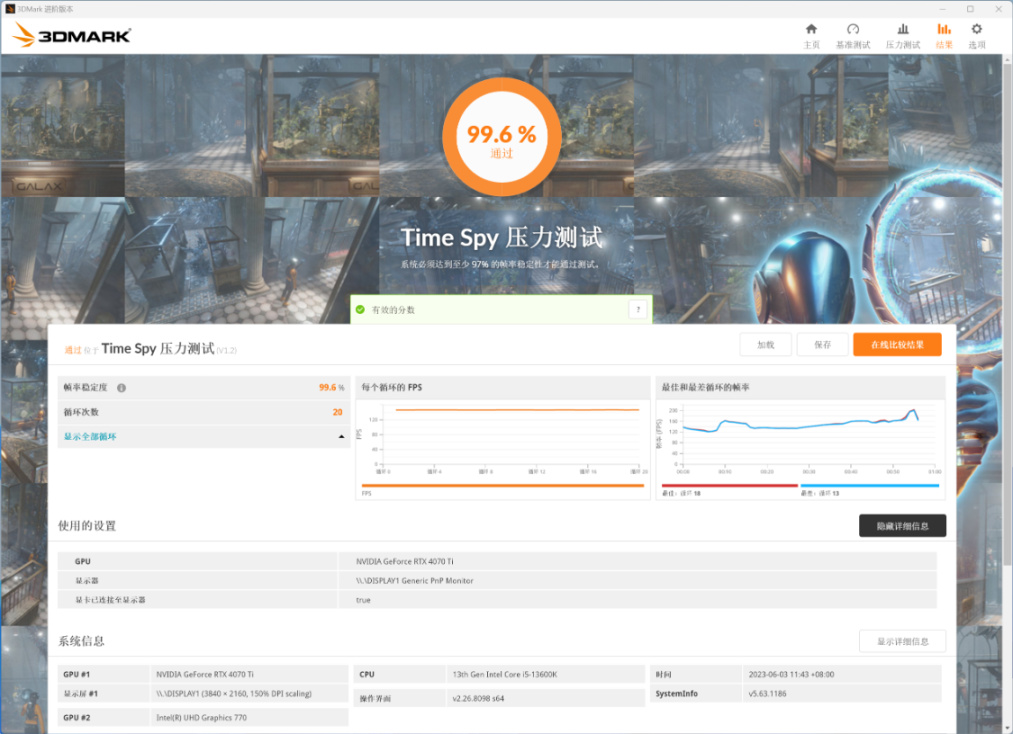This screenshot has width=1013, height=734.
Task: Click the 系统信息 section heading
Action: click(81, 641)
